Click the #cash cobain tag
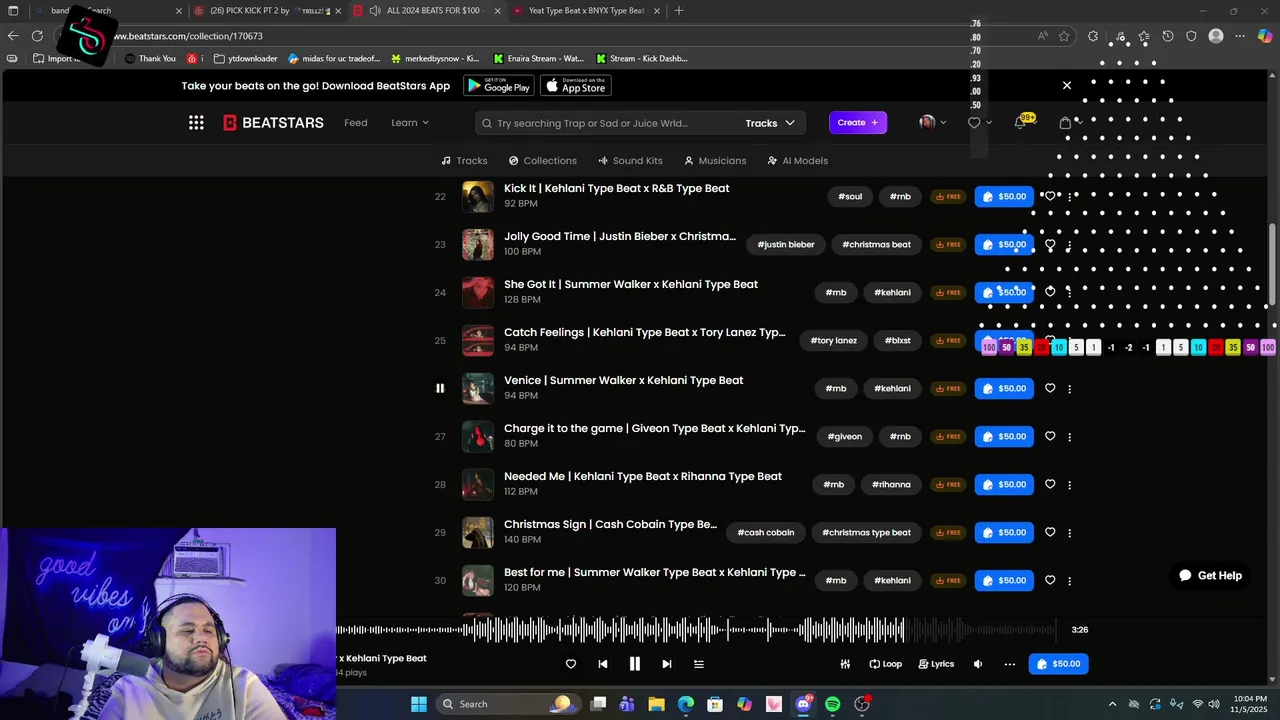 click(766, 533)
